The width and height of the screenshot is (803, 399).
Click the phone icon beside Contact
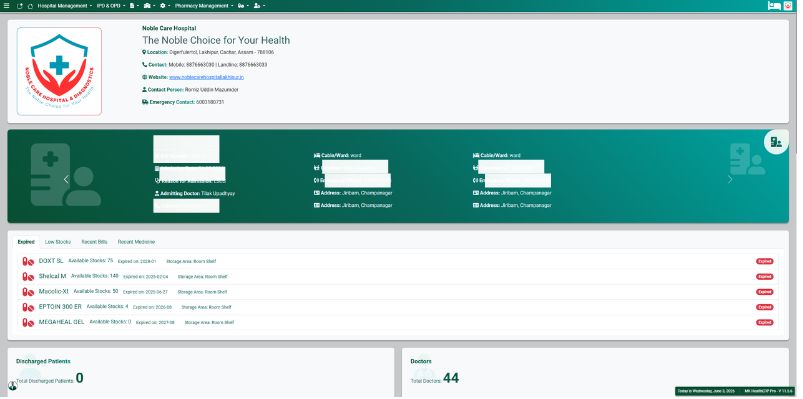coord(144,65)
